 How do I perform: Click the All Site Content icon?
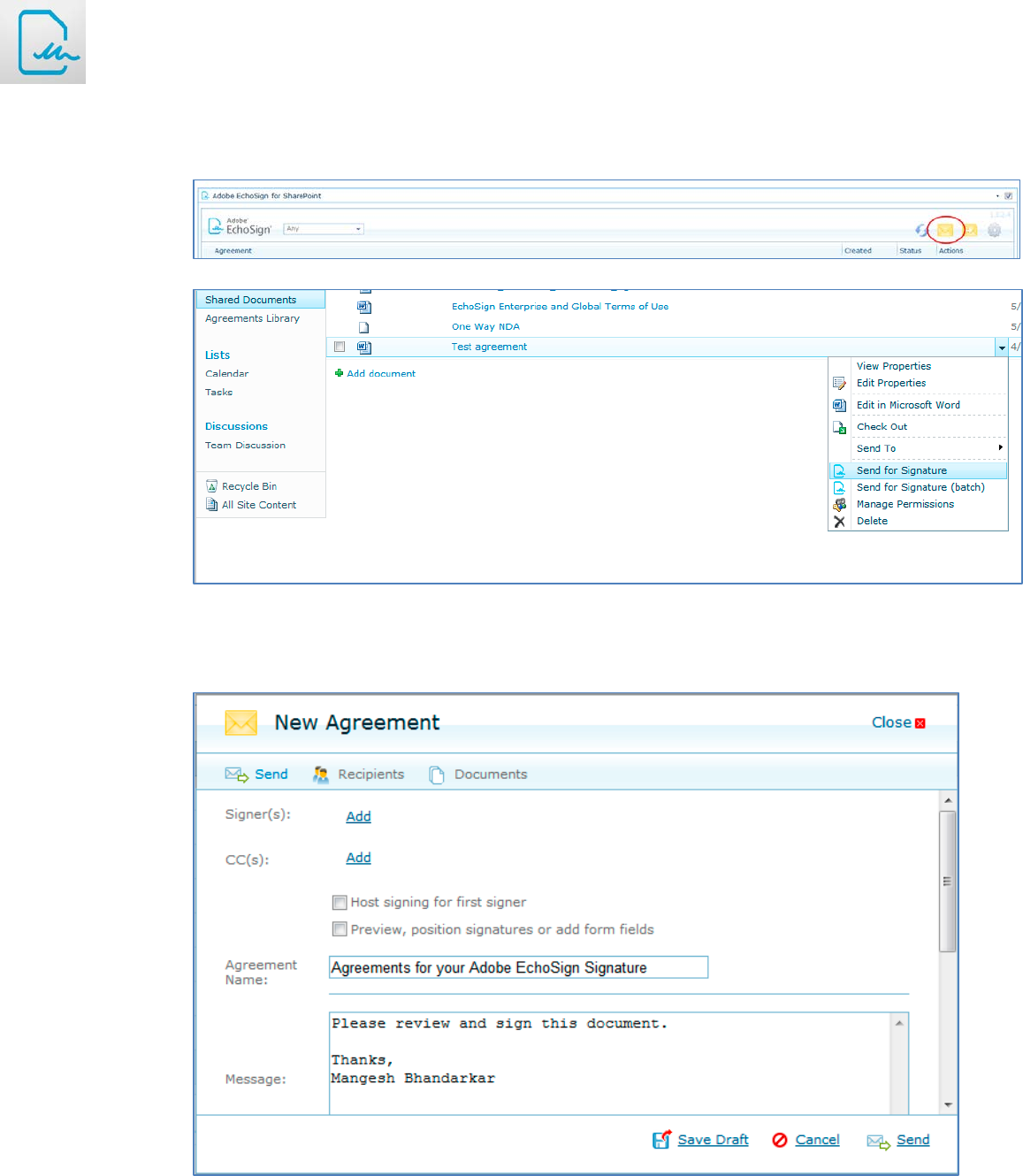(x=212, y=505)
